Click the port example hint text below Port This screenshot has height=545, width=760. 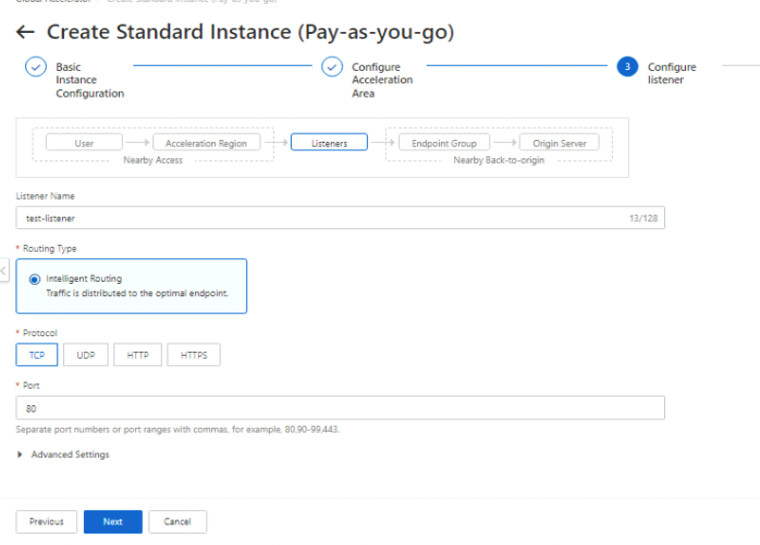coord(177,430)
